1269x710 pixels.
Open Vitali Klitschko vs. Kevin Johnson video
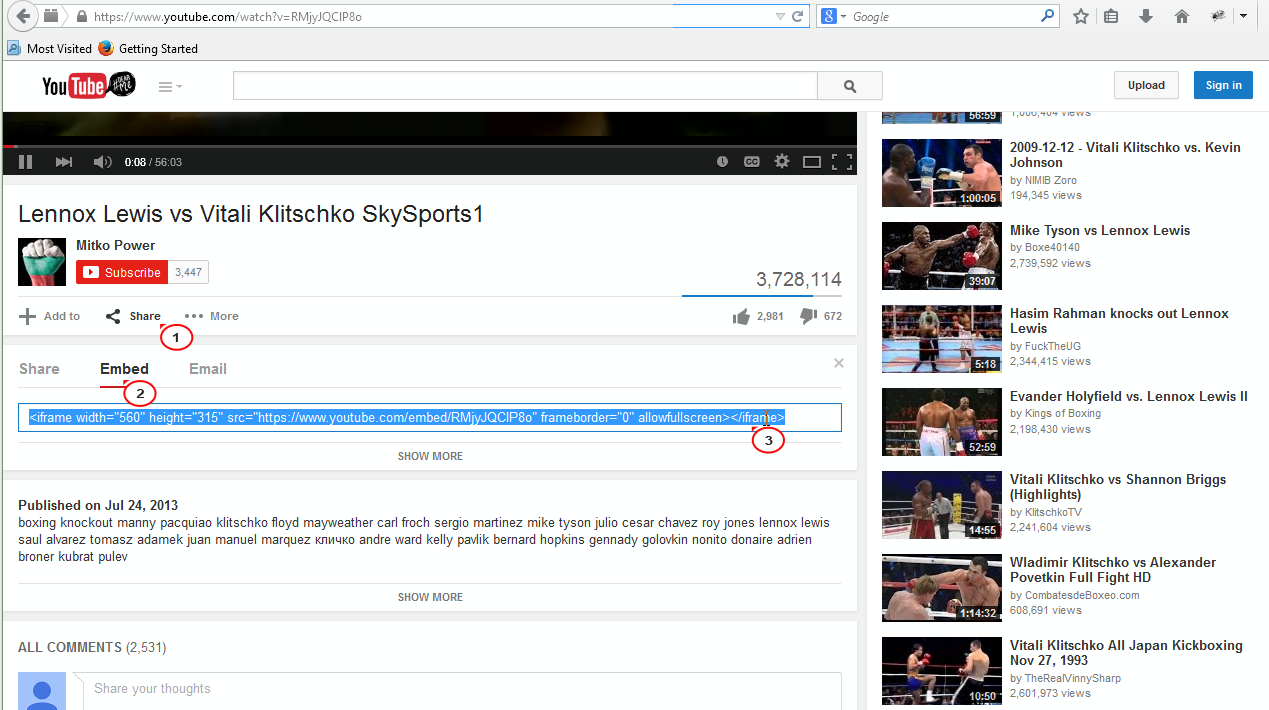pos(1125,155)
